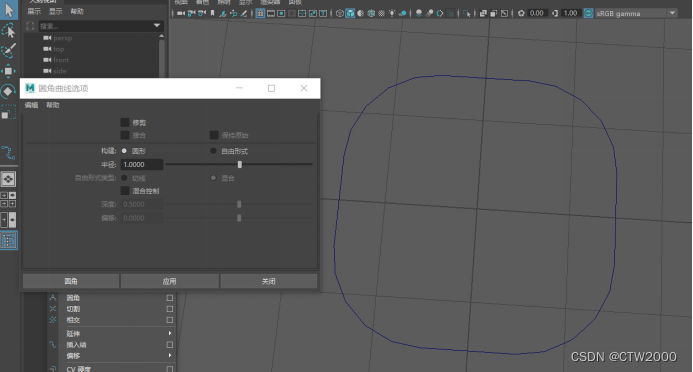693x372 pixels.
Task: Click the wireframe cube display icon
Action: coord(339,13)
